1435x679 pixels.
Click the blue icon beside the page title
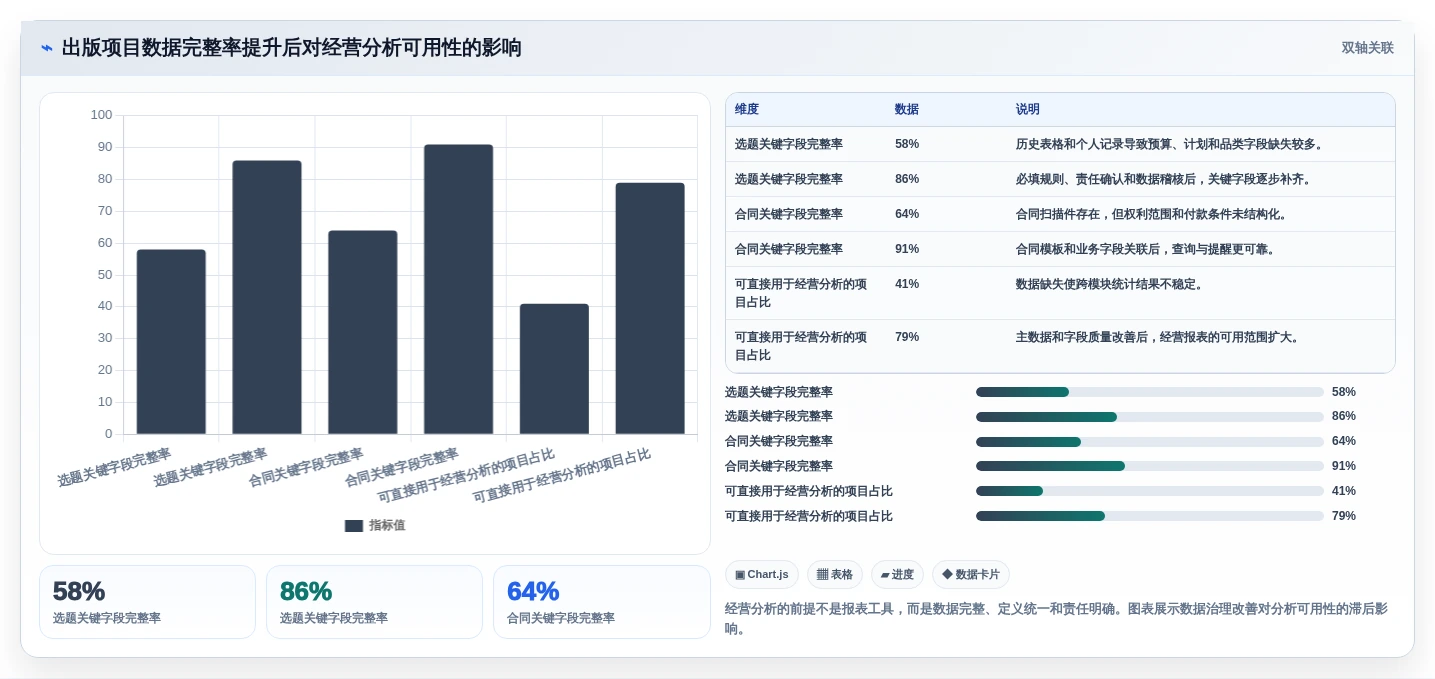(x=47, y=48)
